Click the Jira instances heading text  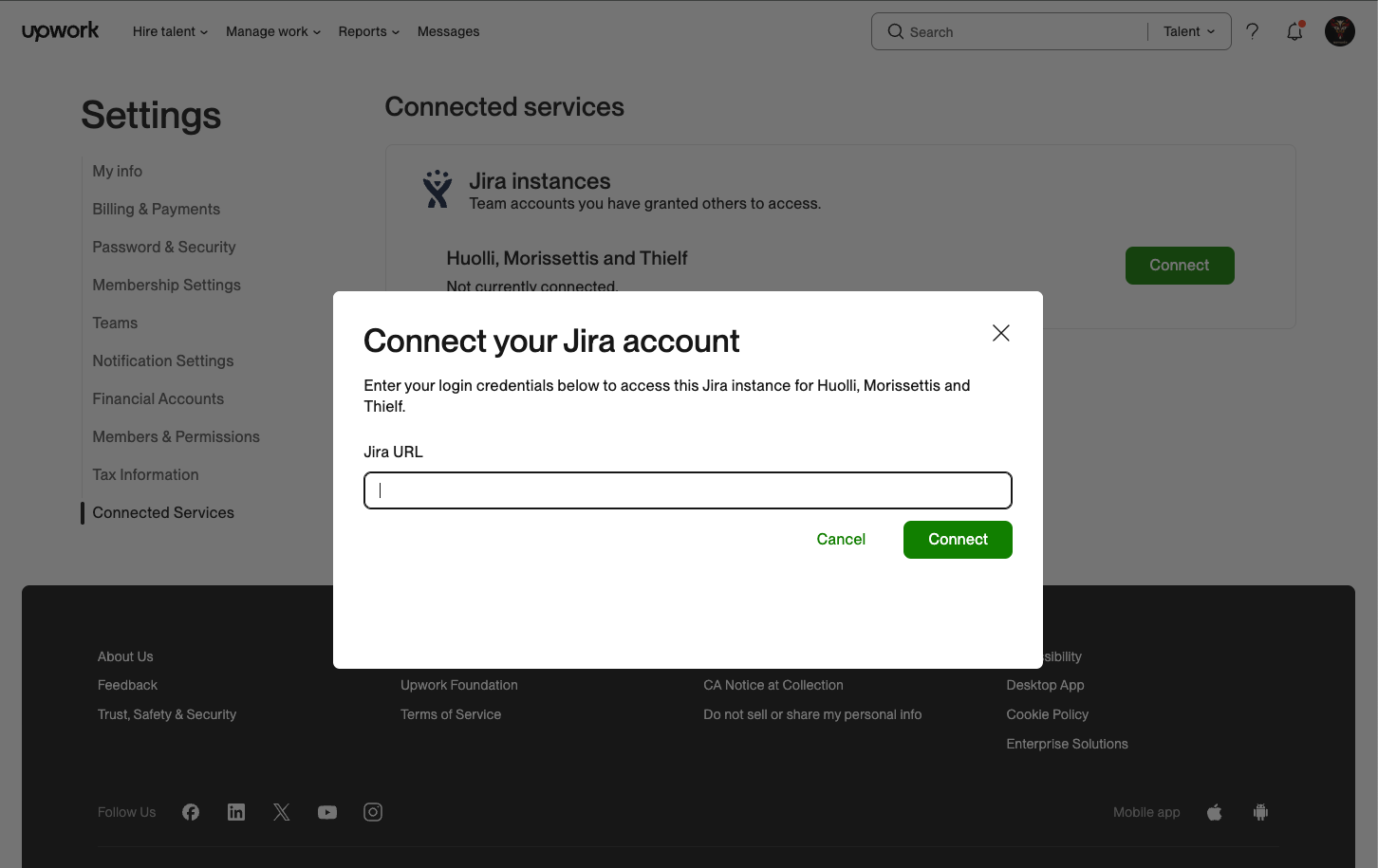pos(540,181)
